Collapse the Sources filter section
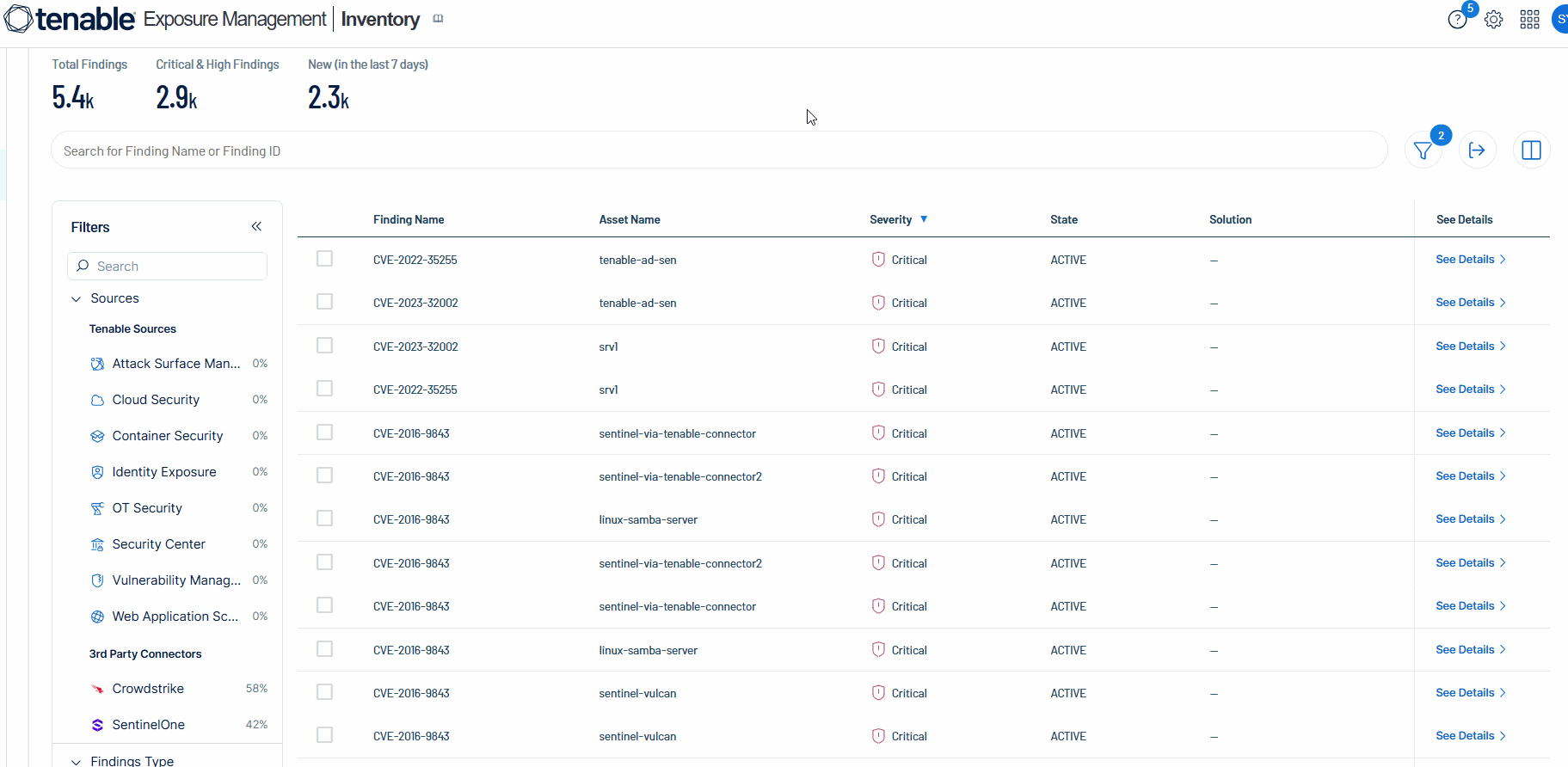 [x=77, y=299]
